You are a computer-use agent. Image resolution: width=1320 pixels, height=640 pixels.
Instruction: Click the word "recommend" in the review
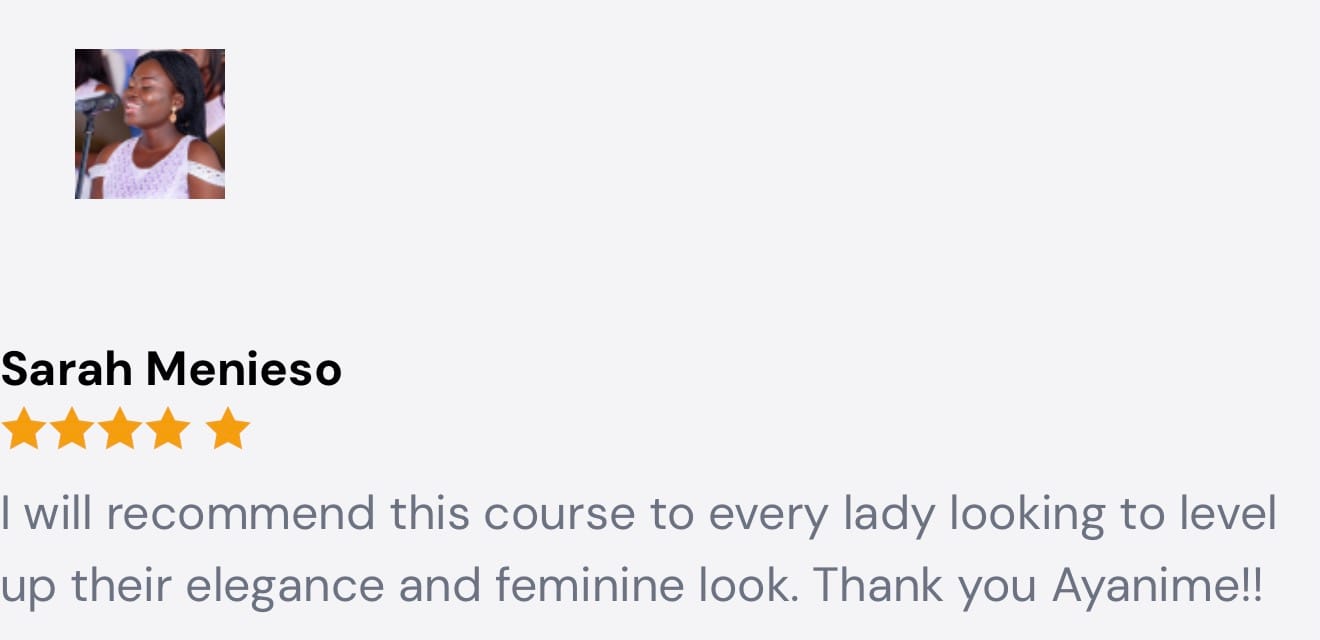point(239,514)
